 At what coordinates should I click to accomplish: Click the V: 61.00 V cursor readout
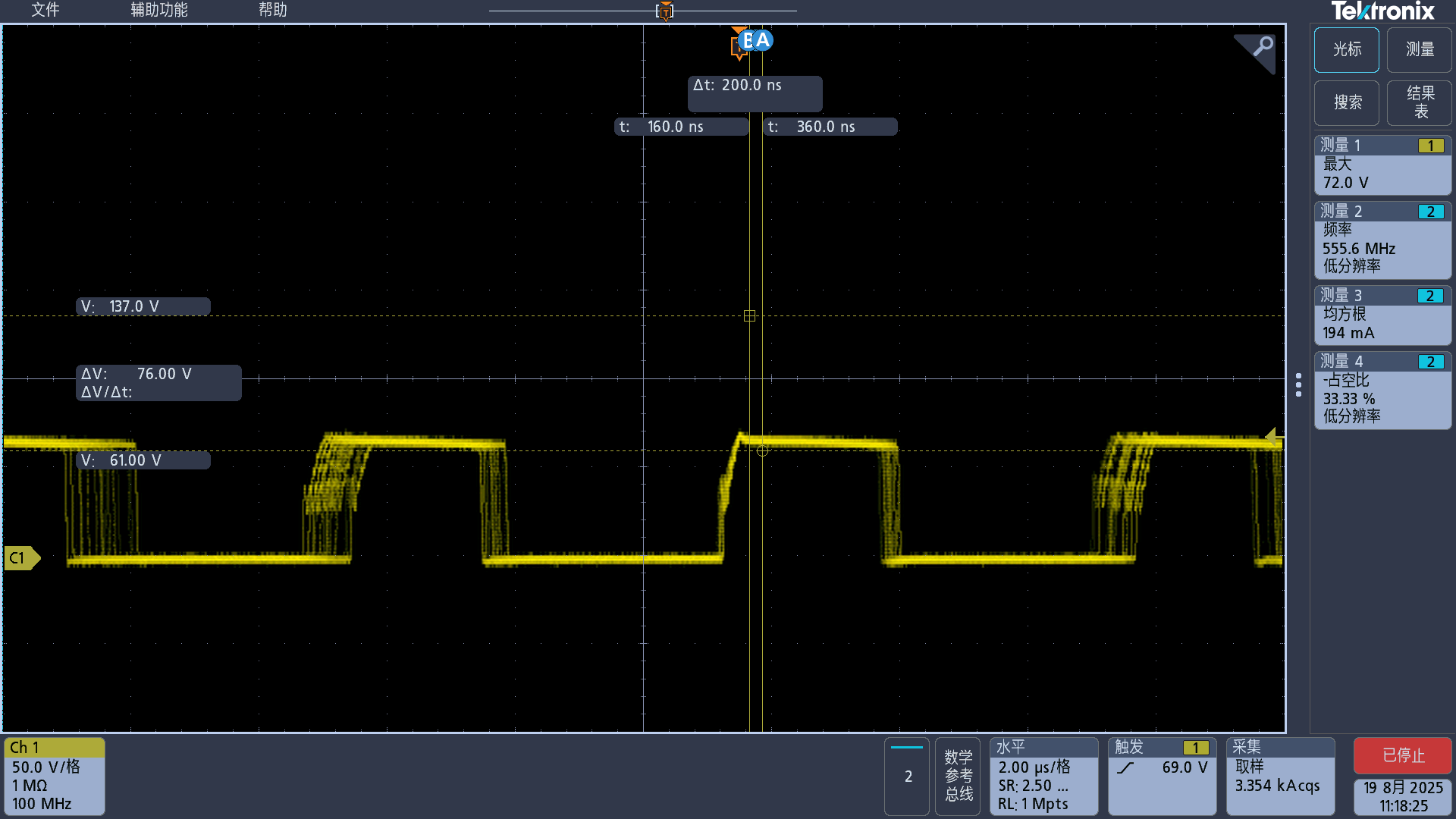(143, 460)
